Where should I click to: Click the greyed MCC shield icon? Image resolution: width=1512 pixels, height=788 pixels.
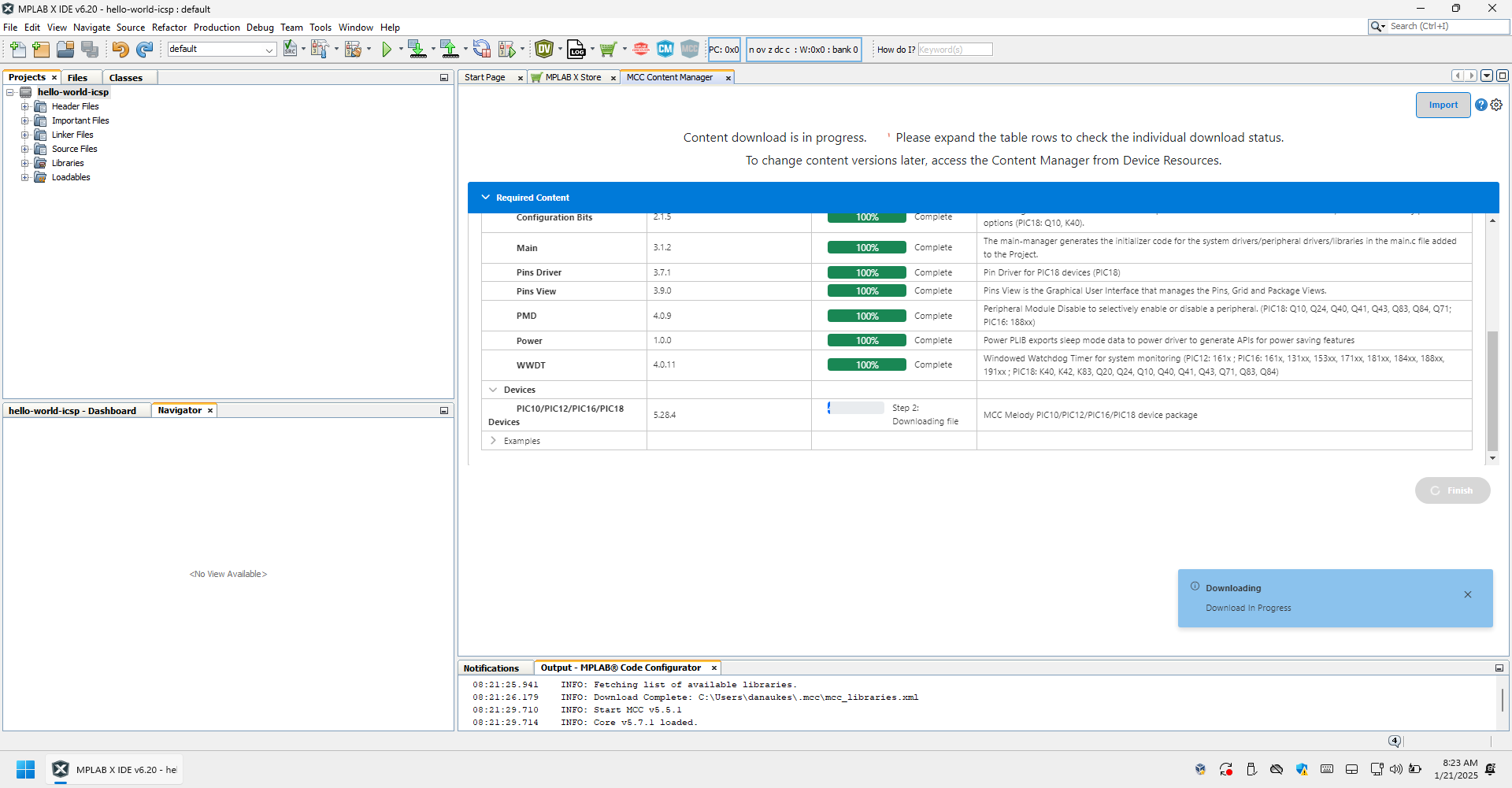[690, 50]
